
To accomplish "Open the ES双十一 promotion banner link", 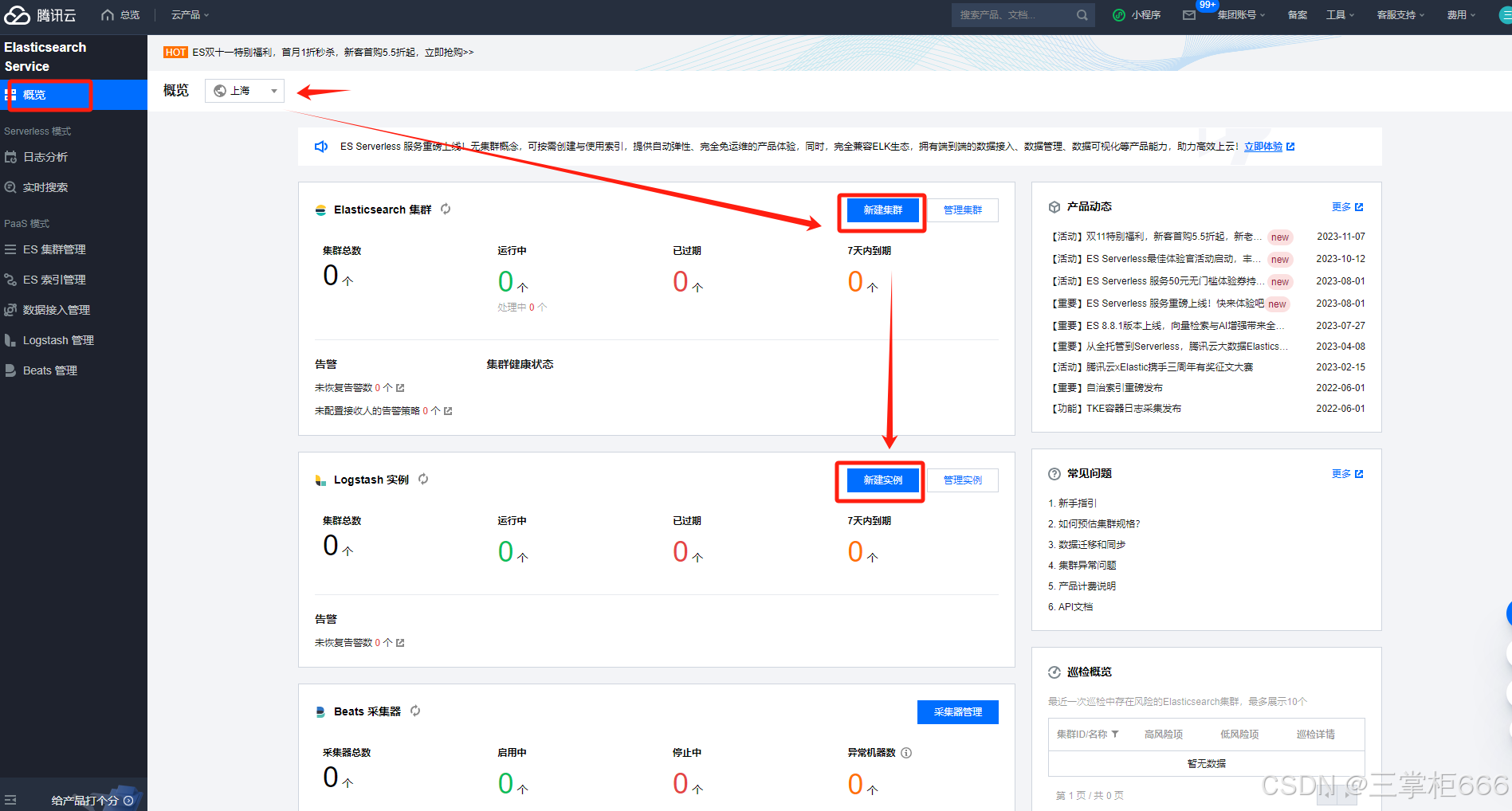I will (332, 53).
